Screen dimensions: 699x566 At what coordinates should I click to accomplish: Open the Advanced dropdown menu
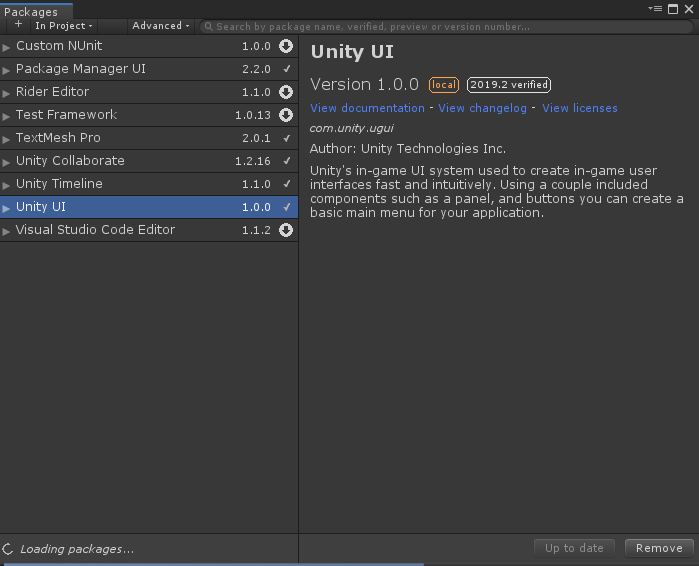(160, 26)
